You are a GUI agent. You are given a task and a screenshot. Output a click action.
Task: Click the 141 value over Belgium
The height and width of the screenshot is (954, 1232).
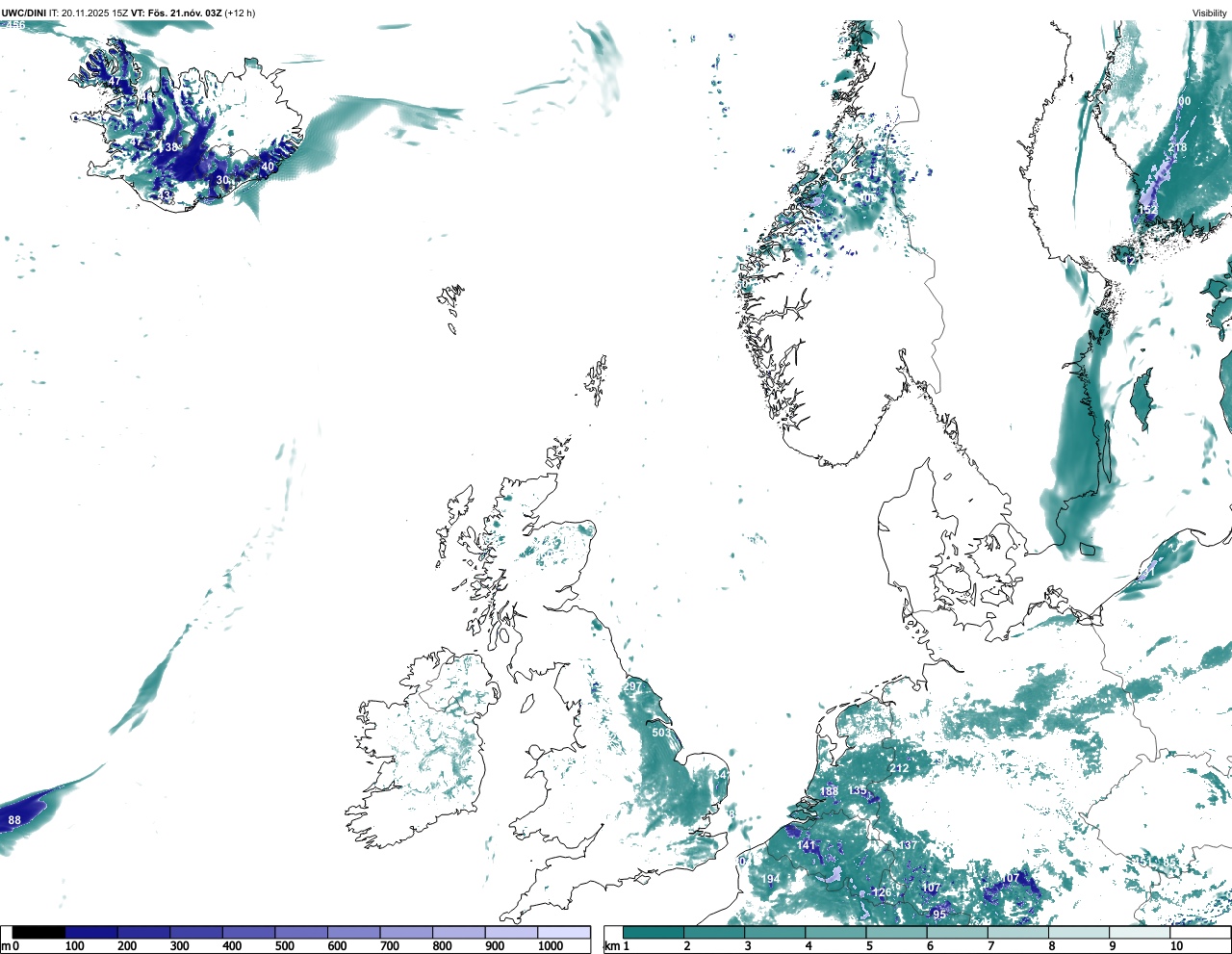pyautogui.click(x=807, y=845)
